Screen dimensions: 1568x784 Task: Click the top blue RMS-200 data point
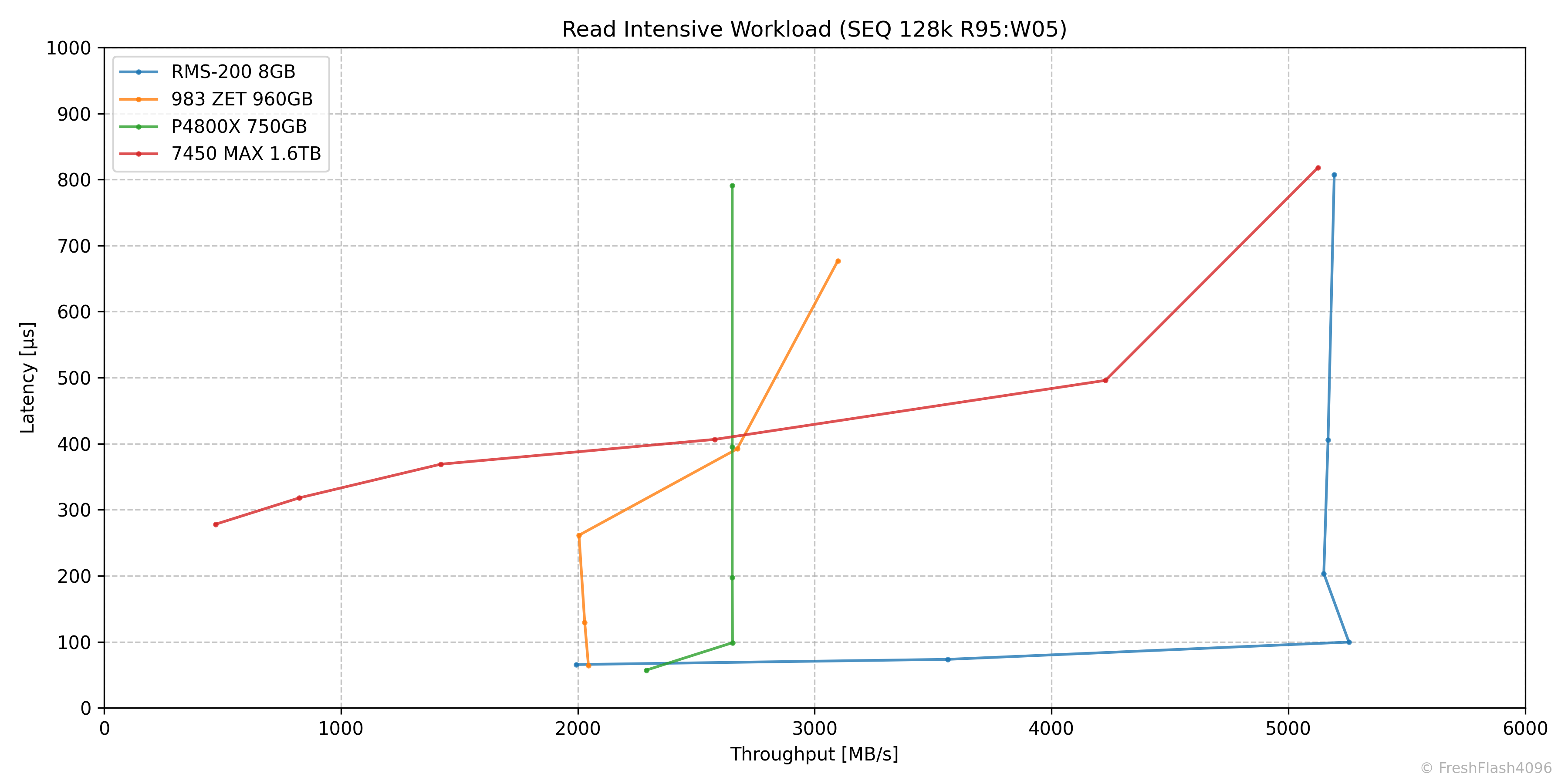1334,175
